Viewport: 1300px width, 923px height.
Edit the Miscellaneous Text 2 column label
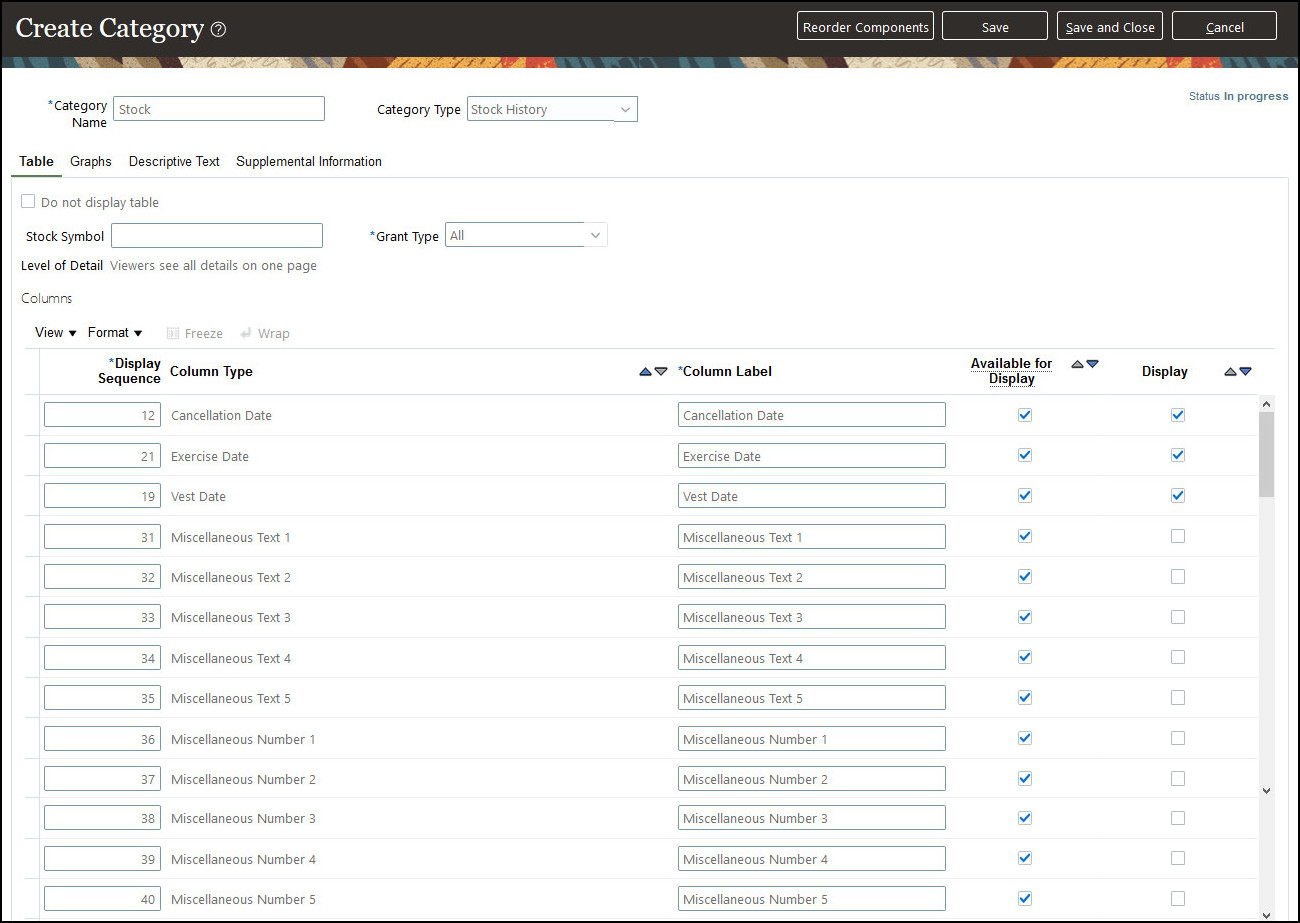[x=812, y=577]
